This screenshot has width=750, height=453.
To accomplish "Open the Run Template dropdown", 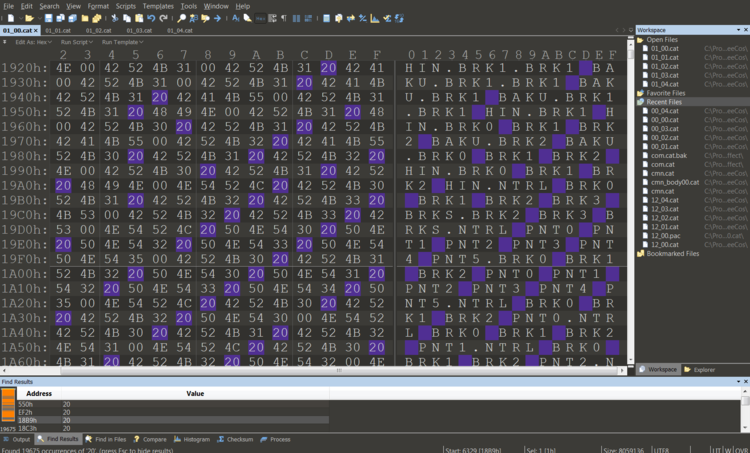I will tap(122, 42).
